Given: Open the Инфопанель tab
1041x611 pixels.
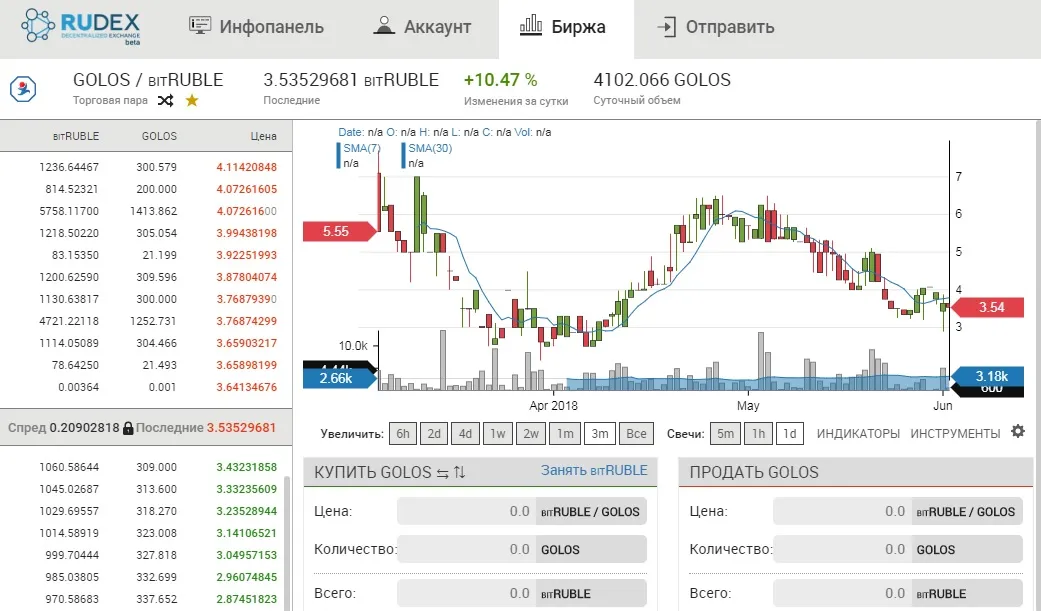Looking at the screenshot, I should click(x=256, y=27).
